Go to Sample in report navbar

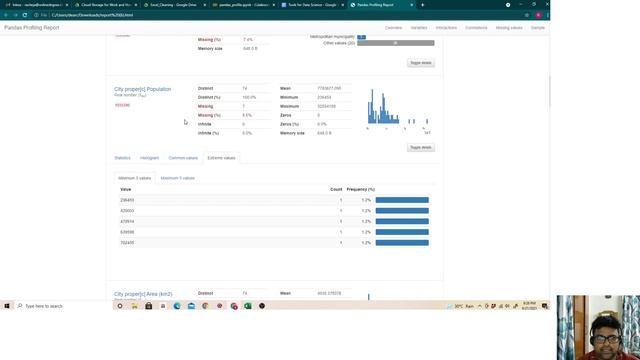(538, 28)
